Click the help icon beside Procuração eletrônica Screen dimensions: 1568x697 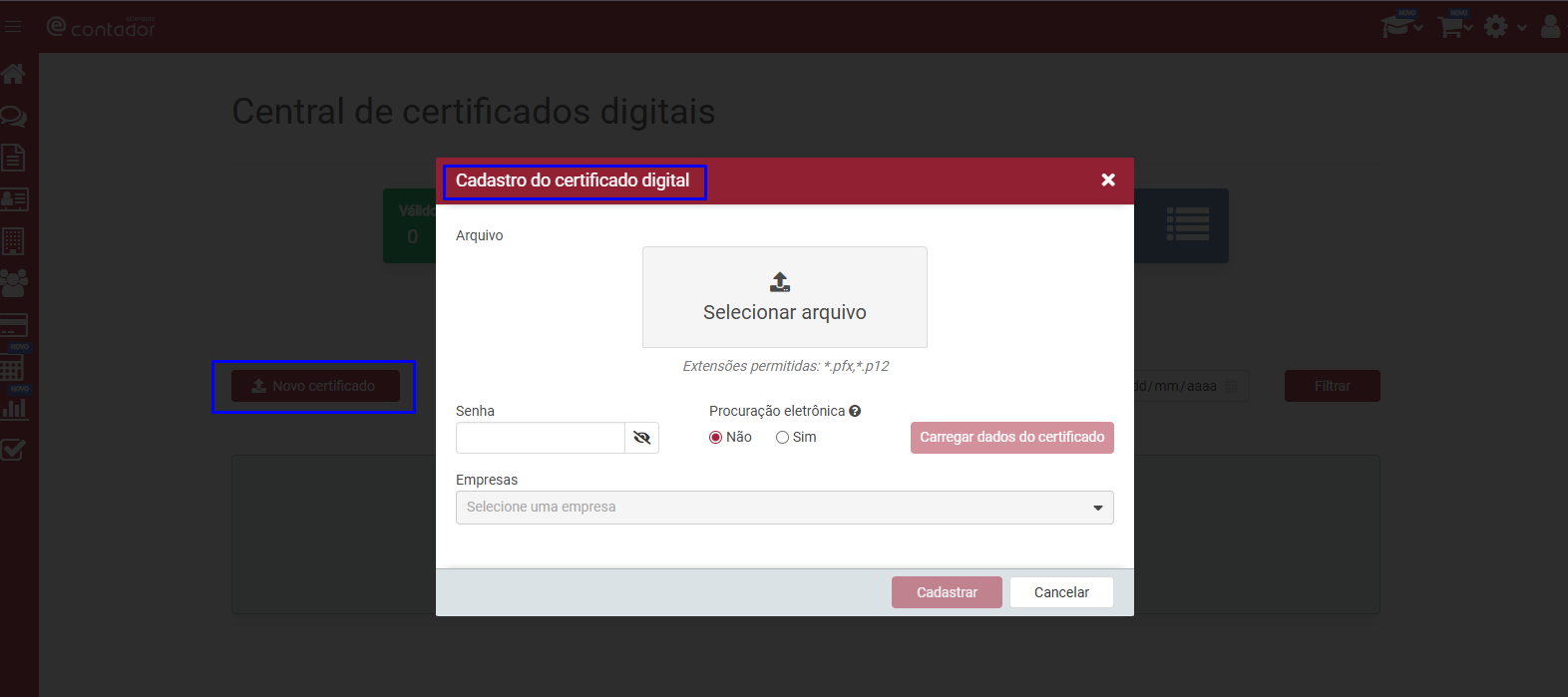pos(855,411)
